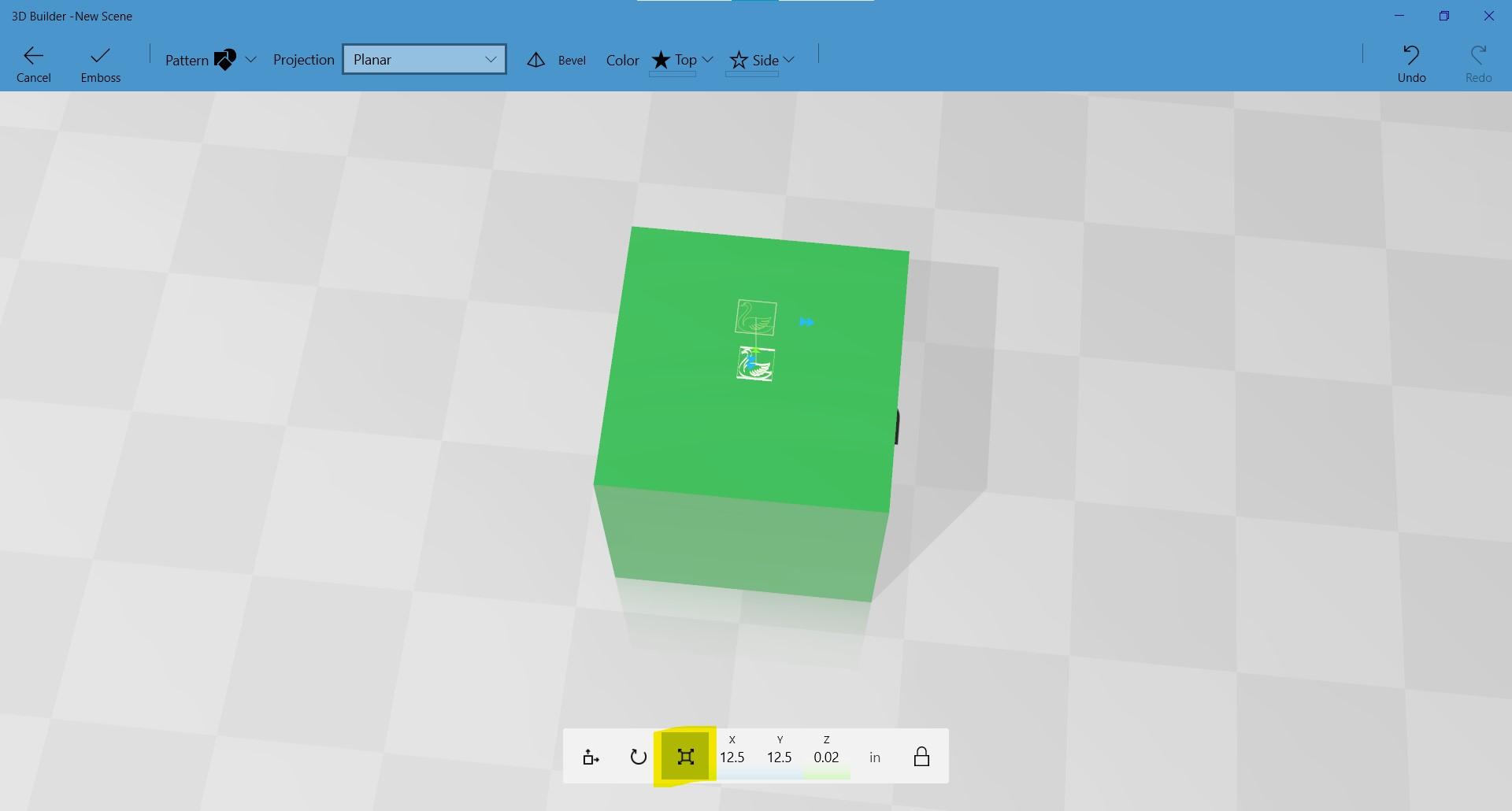1512x811 pixels.
Task: Undo the last action
Action: point(1411,64)
